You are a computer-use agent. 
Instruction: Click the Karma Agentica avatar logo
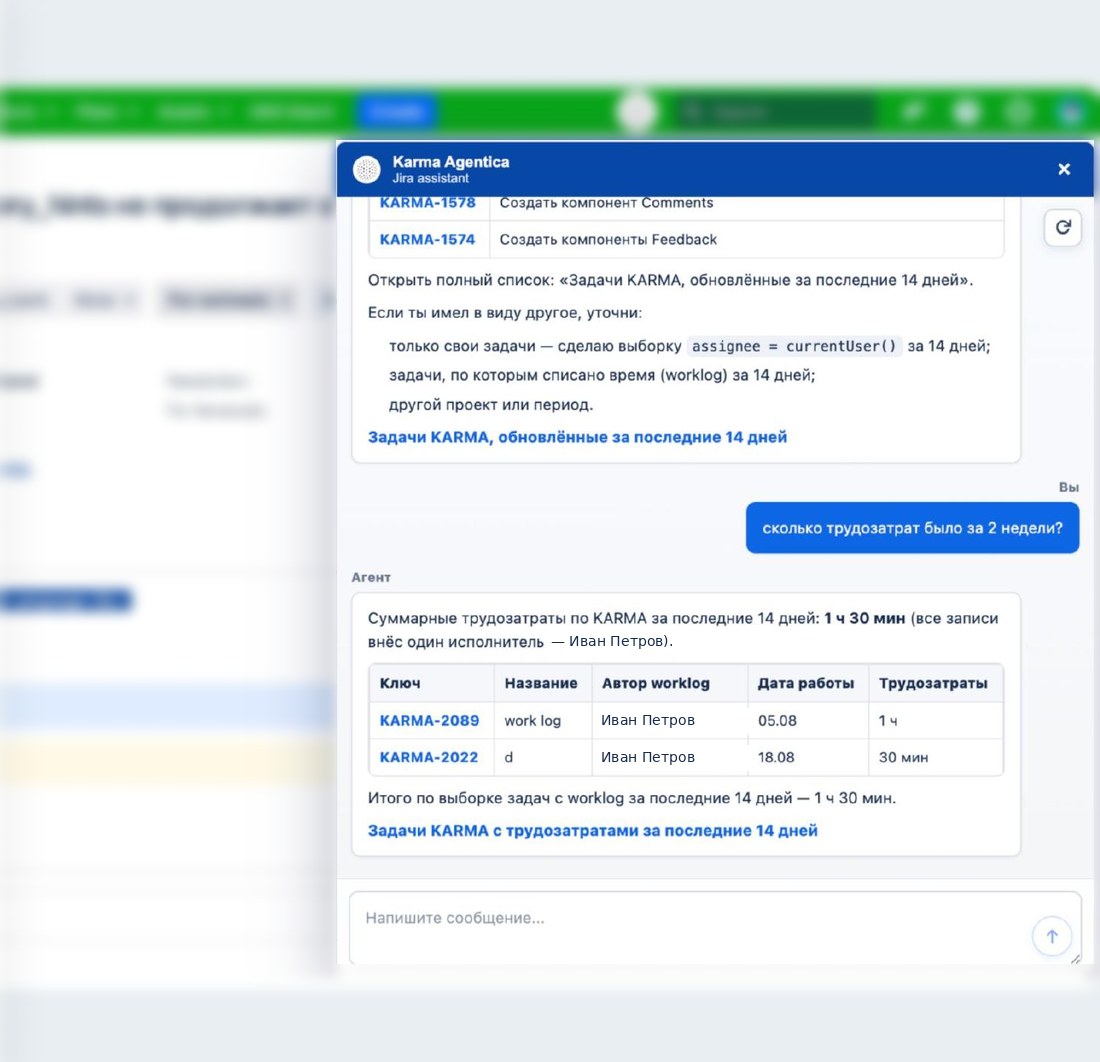tap(366, 169)
